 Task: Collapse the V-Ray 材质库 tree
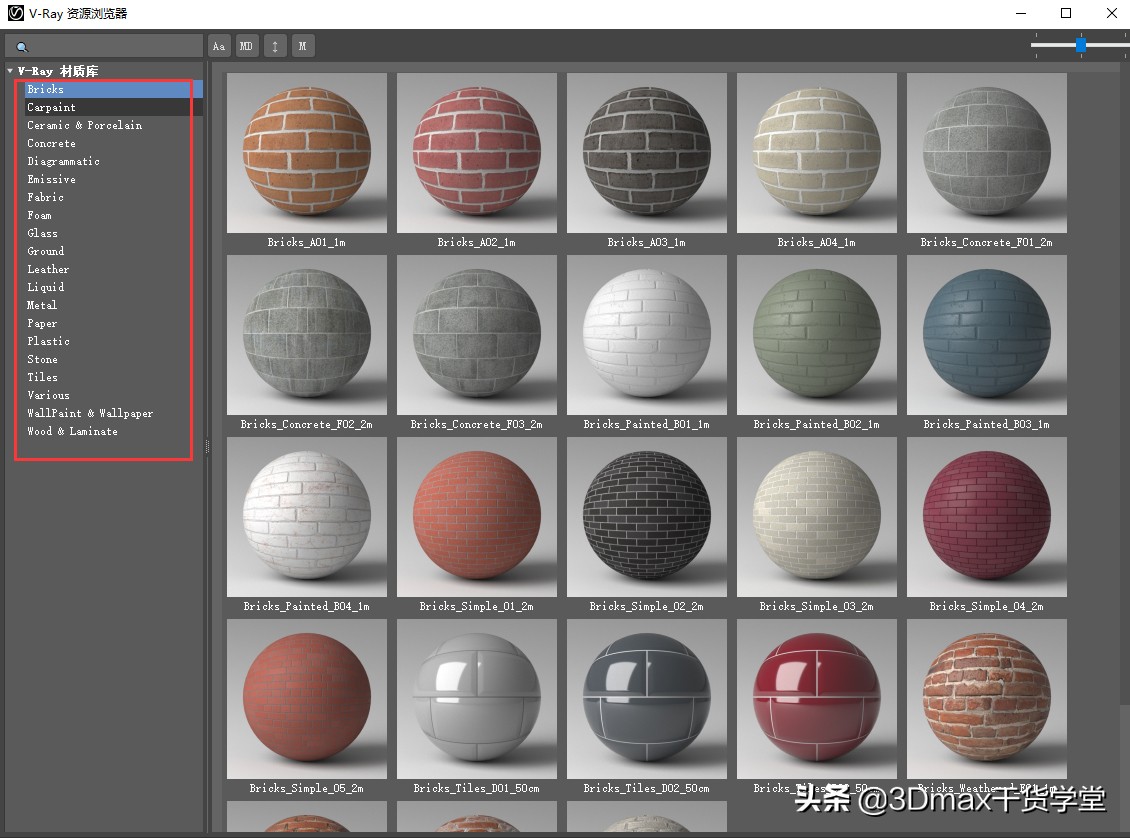point(8,70)
